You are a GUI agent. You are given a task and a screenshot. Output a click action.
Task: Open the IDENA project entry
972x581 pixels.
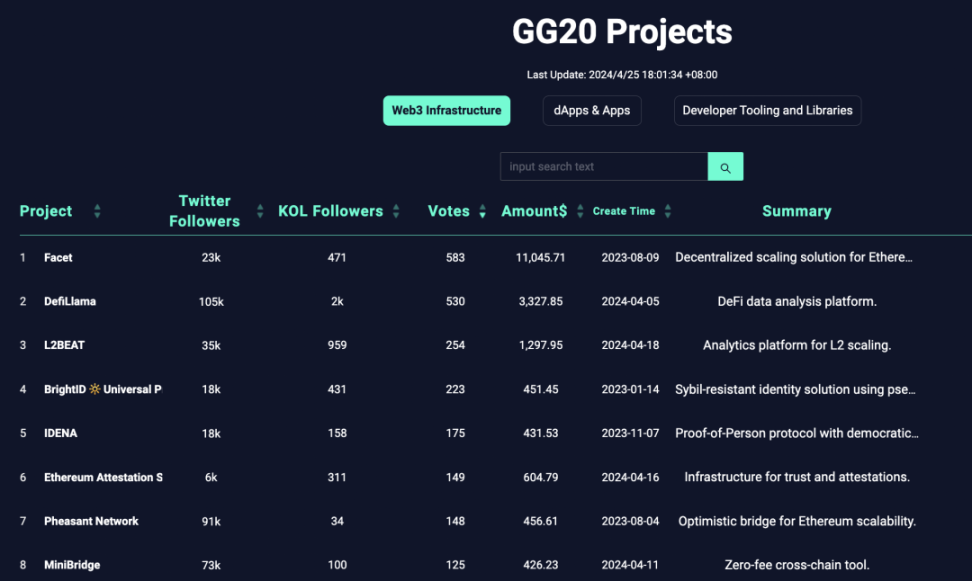(60, 433)
